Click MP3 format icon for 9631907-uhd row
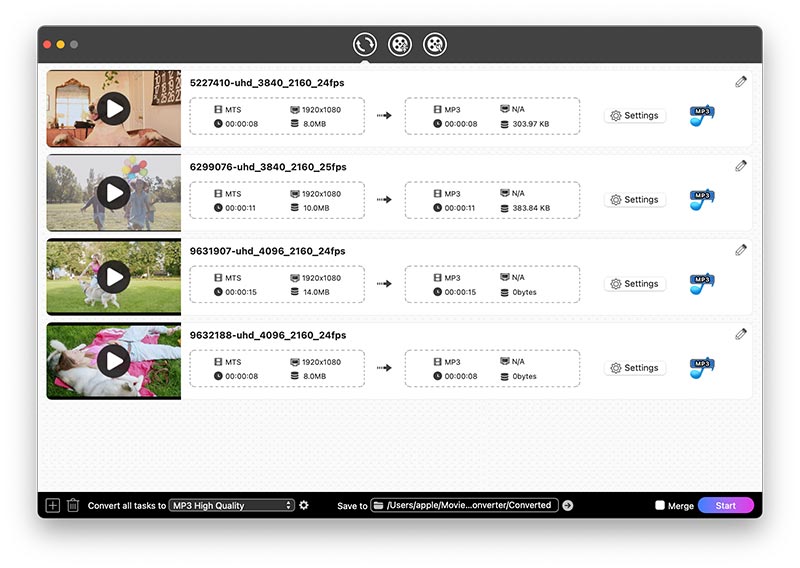 [x=702, y=284]
